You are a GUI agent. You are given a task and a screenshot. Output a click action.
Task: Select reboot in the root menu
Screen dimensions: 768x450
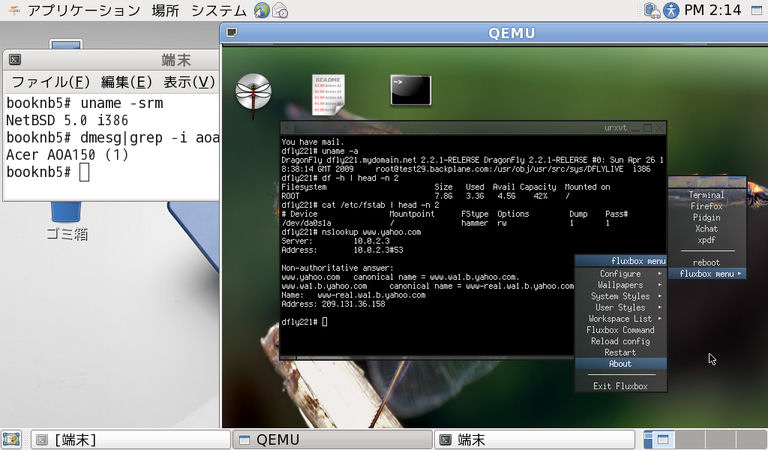[707, 262]
